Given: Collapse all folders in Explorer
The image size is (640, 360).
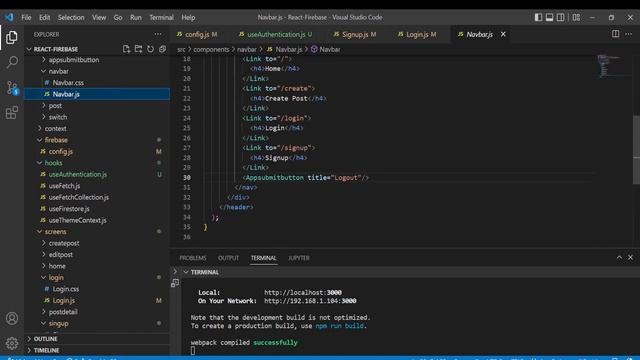Looking at the screenshot, I should point(162,49).
